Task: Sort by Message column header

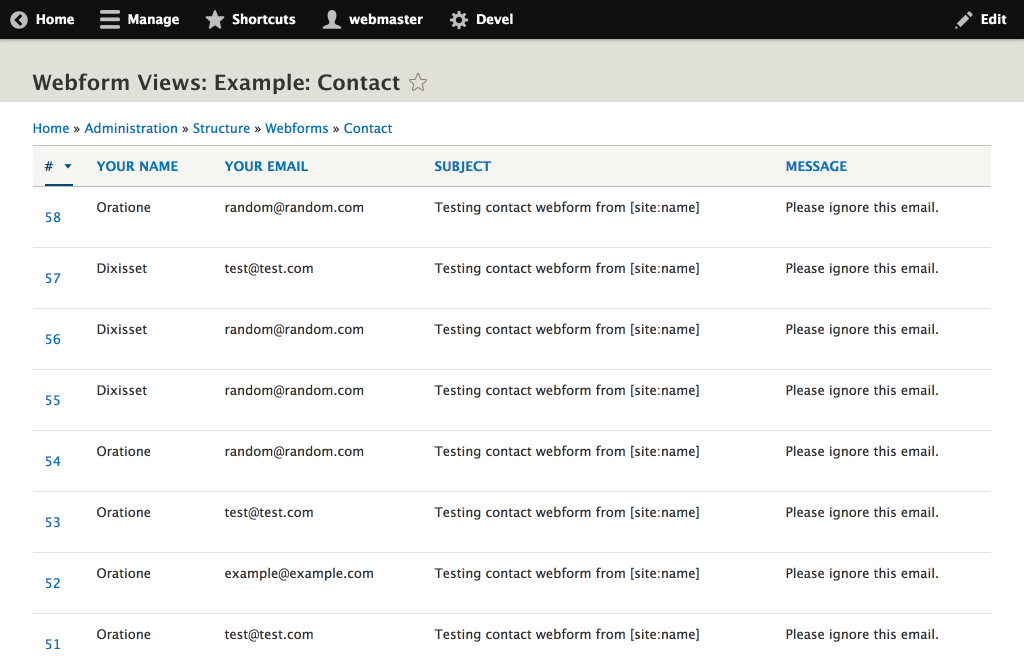Action: [816, 167]
